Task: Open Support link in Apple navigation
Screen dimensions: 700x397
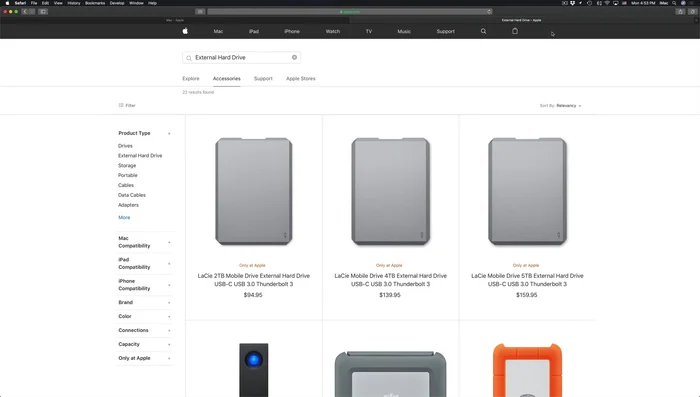Action: [x=446, y=31]
